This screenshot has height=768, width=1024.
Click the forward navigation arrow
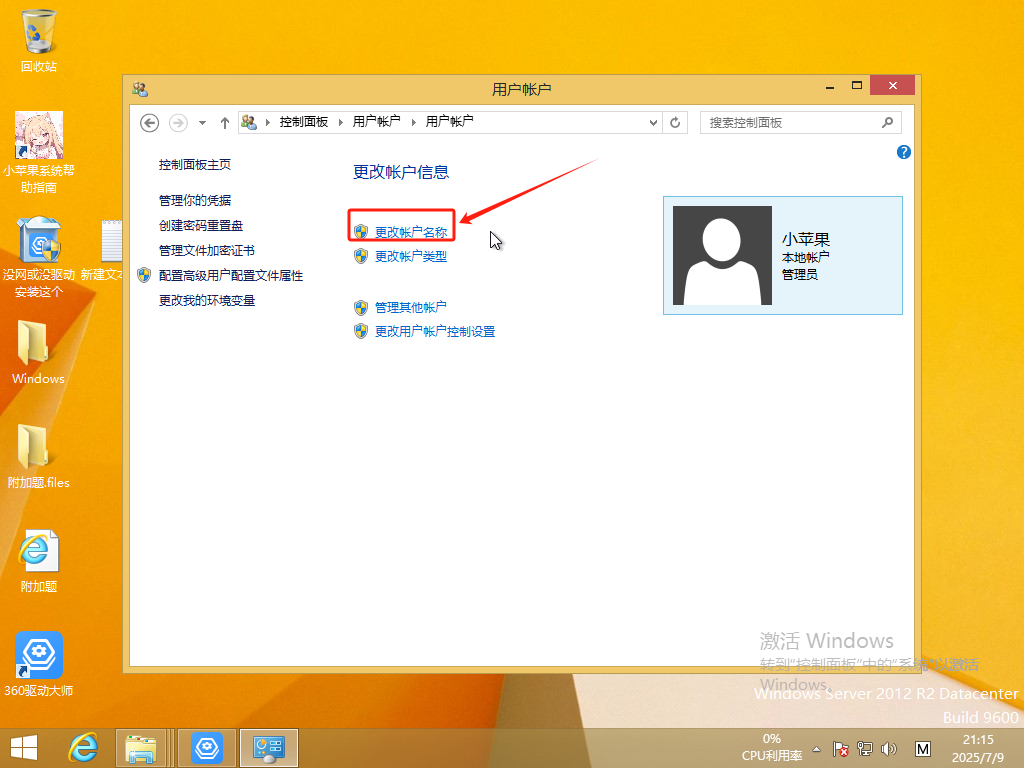[178, 123]
